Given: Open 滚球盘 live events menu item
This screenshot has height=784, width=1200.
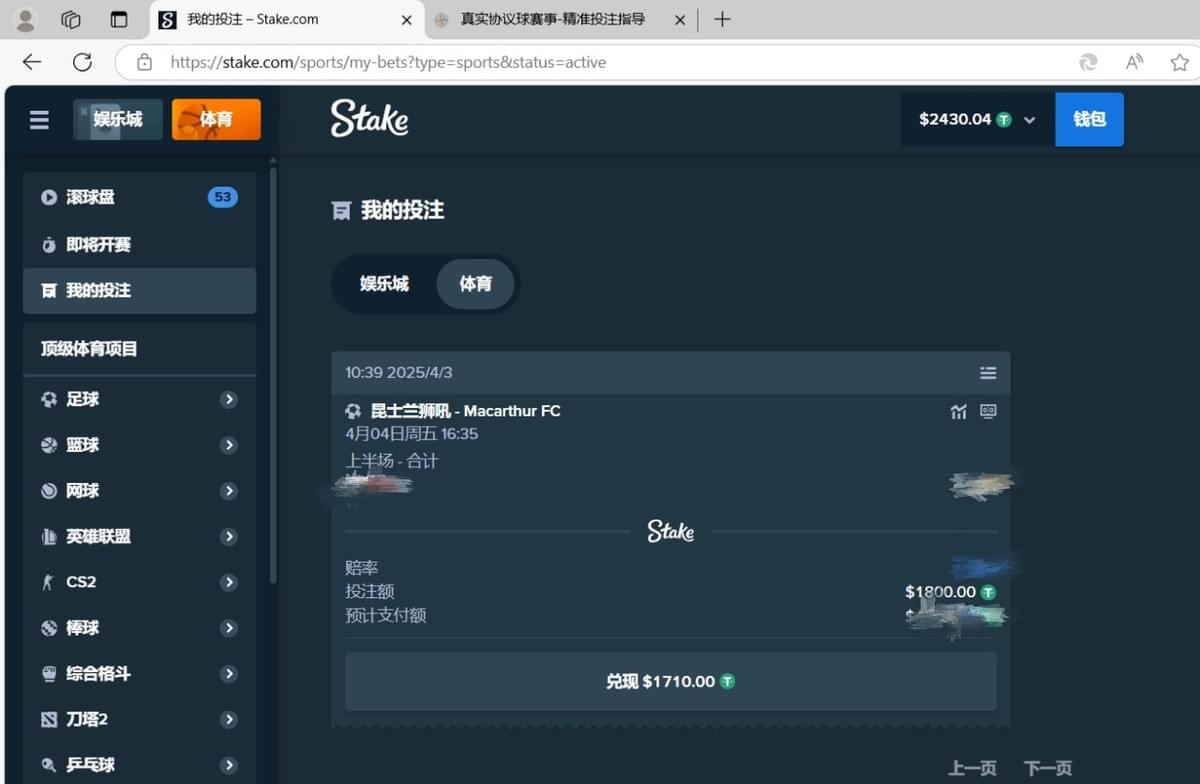Looking at the screenshot, I should (139, 197).
